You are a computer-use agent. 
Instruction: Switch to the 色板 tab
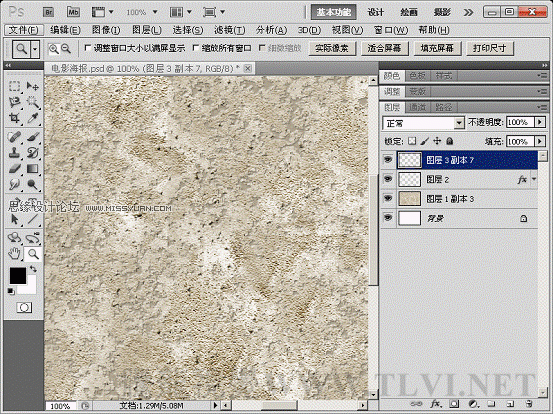point(418,75)
